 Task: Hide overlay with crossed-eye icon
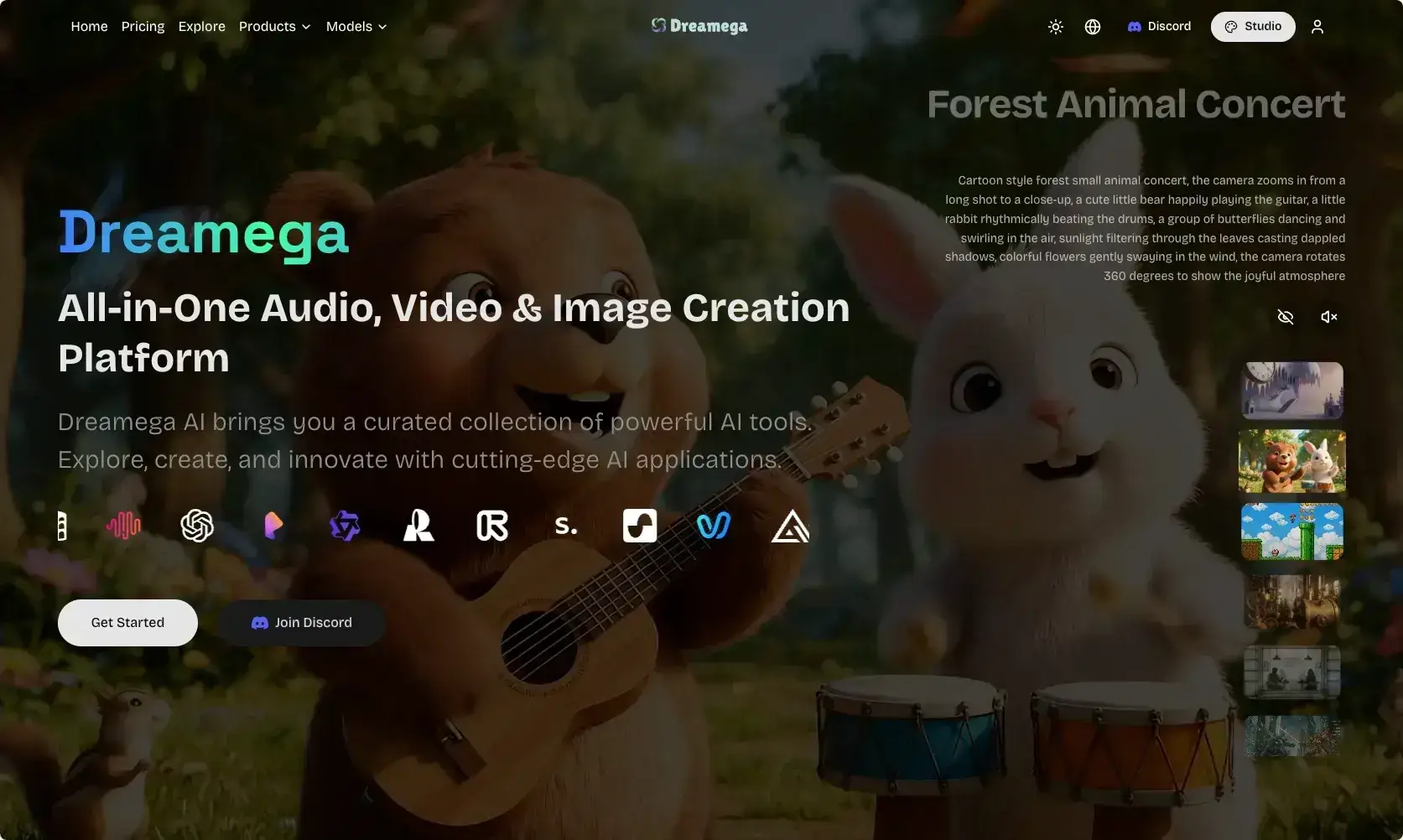pos(1285,317)
